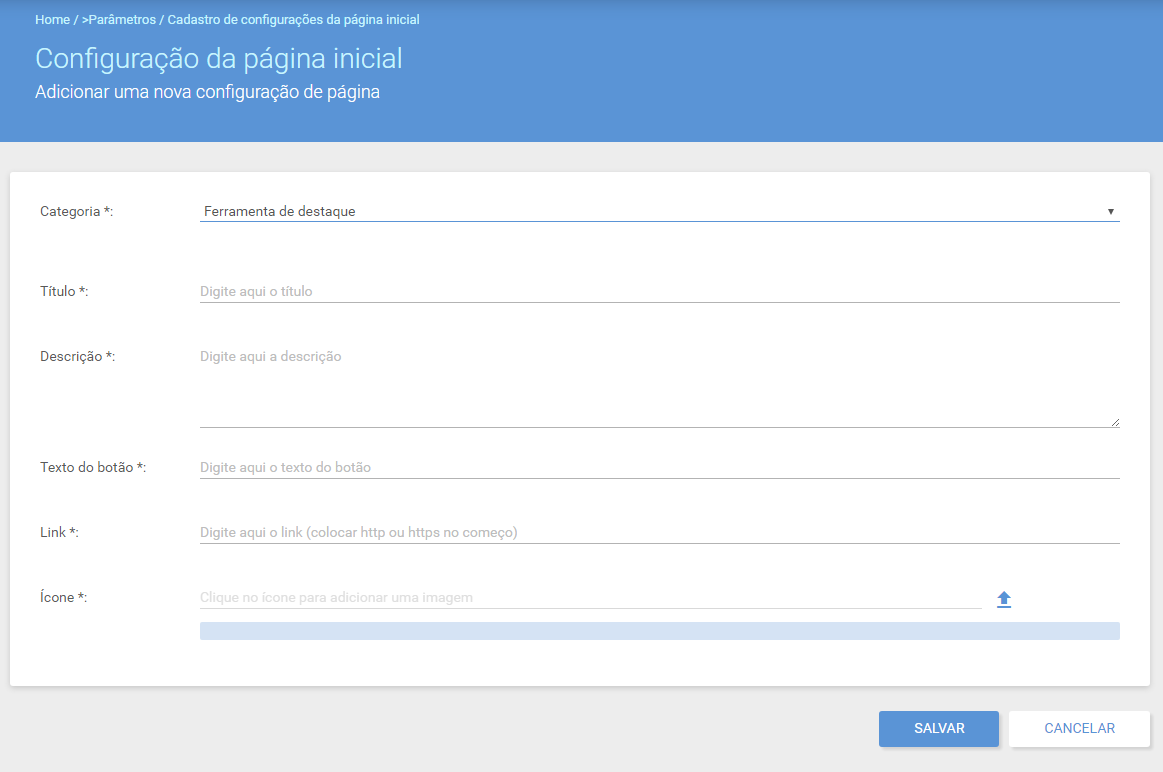Click the Descrição textarea resize handle
This screenshot has height=772, width=1163.
1115,422
